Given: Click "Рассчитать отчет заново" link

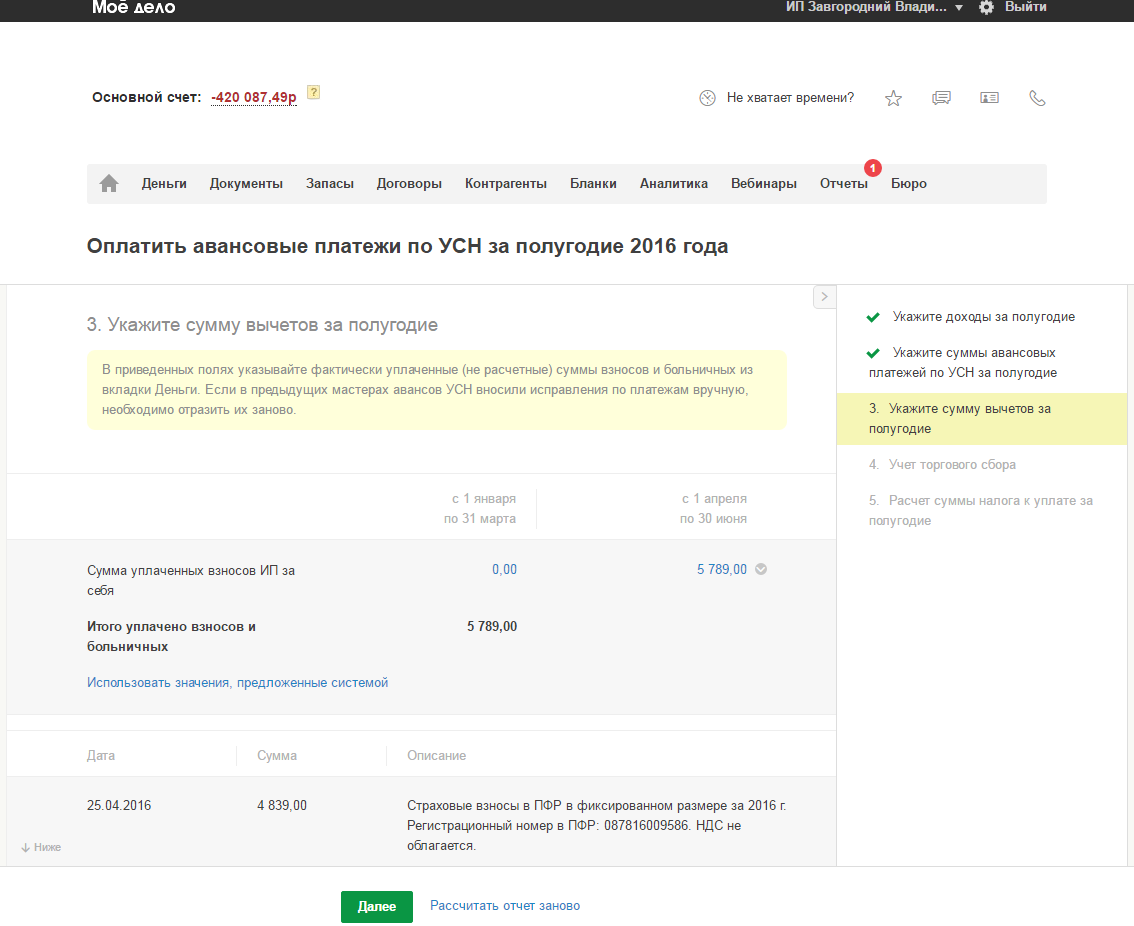Looking at the screenshot, I should pyautogui.click(x=504, y=906).
